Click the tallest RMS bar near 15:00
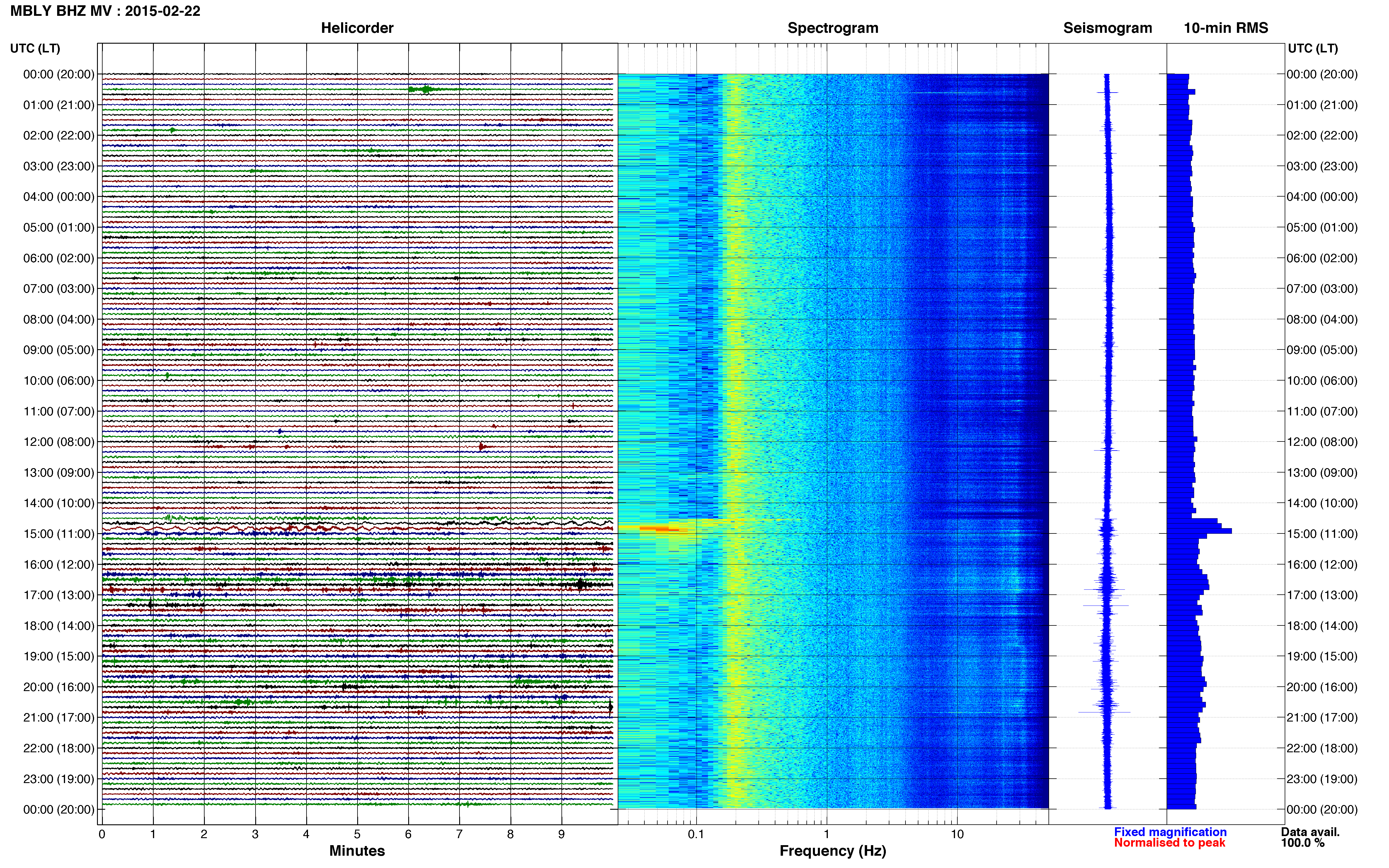The width and height of the screenshot is (1389, 868). click(1199, 531)
